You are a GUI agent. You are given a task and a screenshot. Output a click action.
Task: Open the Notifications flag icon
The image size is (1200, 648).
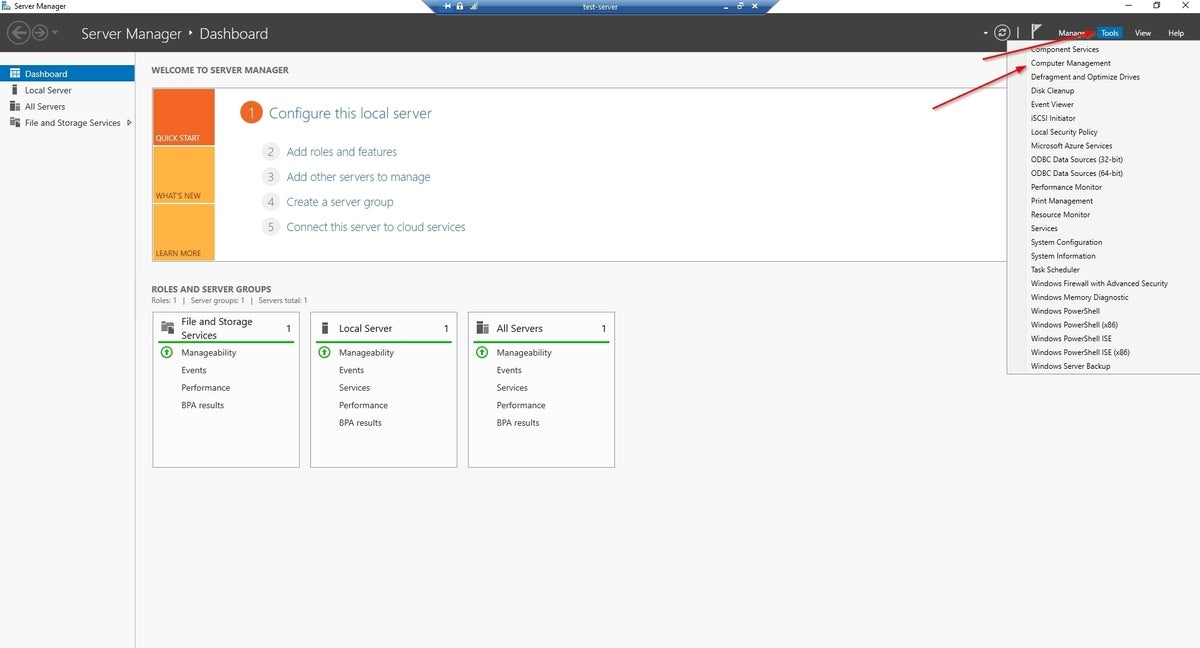click(1036, 32)
